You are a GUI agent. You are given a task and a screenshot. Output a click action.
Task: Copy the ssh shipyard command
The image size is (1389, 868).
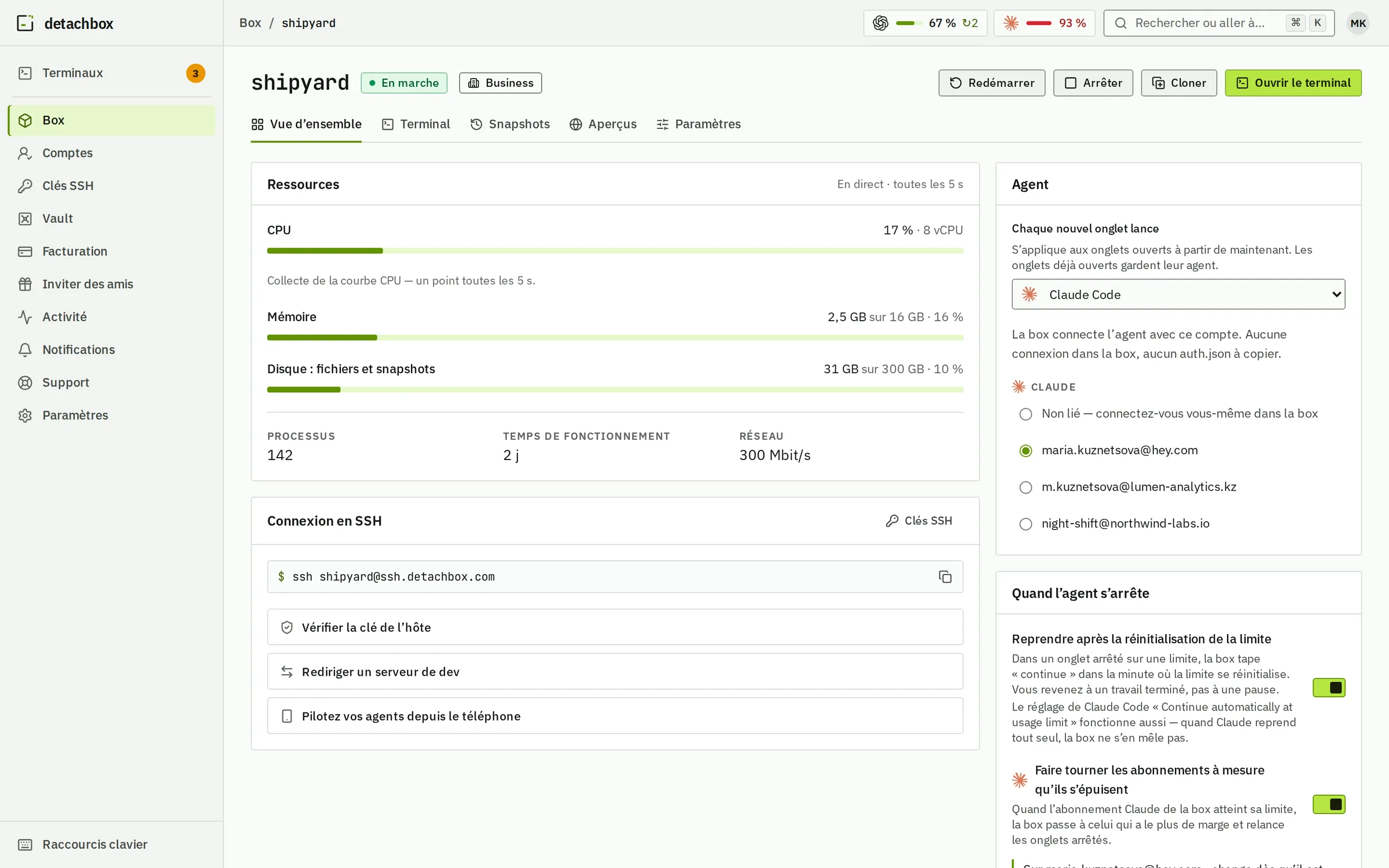pos(945,576)
